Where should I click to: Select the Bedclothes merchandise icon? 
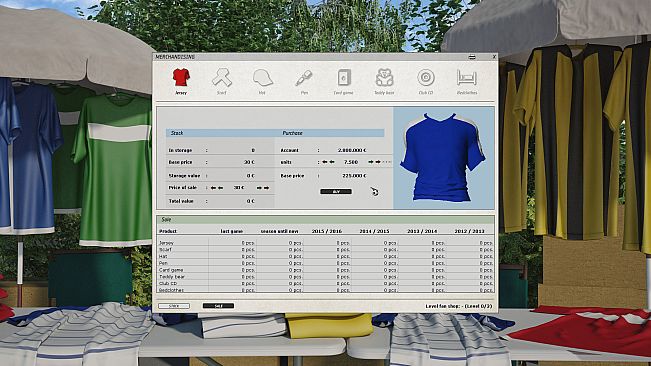tap(467, 78)
